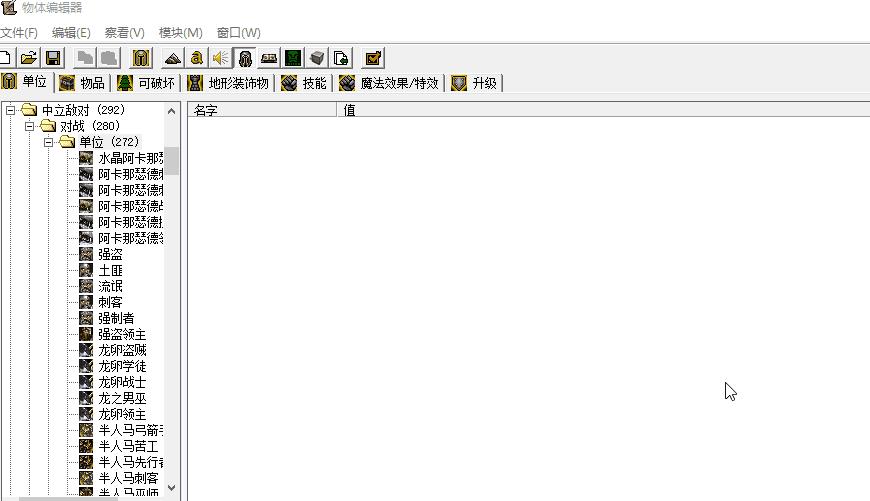Switch to the 技能 tab
Screen dimensions: 870x501
(304, 83)
